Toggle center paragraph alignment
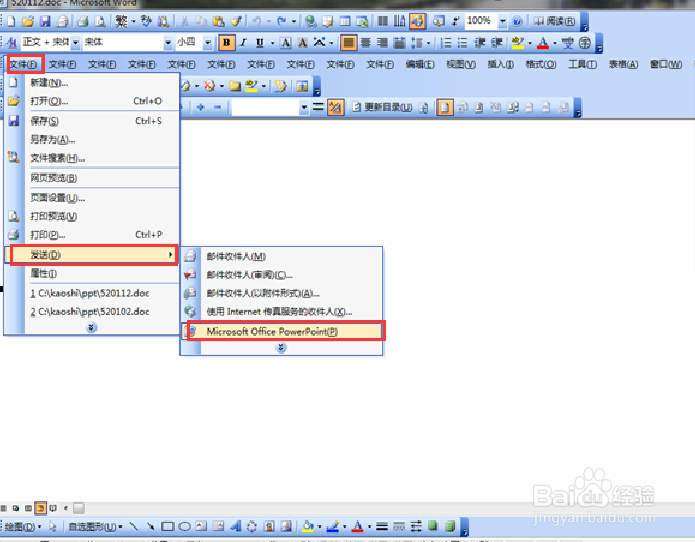 [x=365, y=43]
